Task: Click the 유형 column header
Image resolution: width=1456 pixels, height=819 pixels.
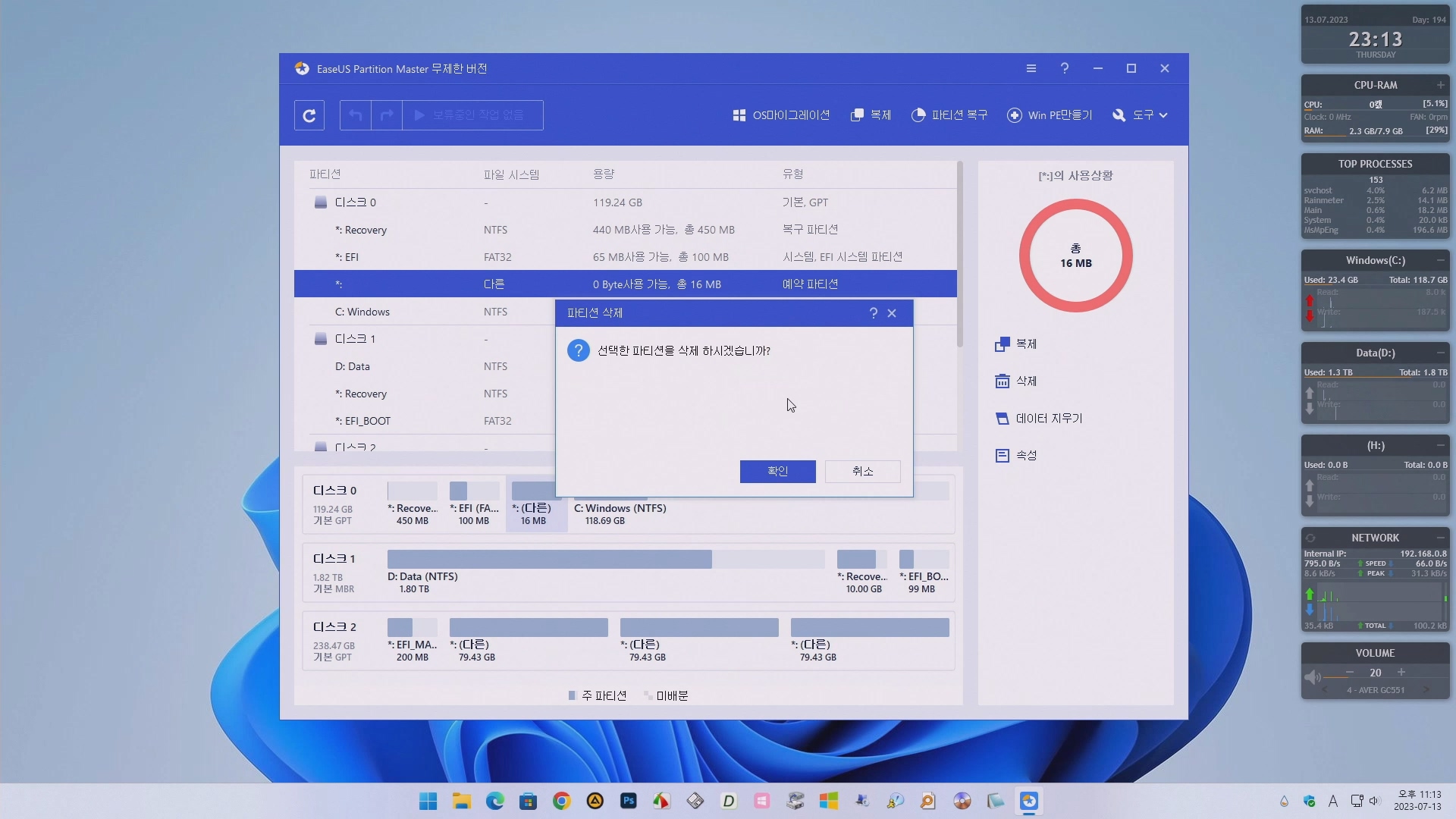Action: tap(793, 174)
